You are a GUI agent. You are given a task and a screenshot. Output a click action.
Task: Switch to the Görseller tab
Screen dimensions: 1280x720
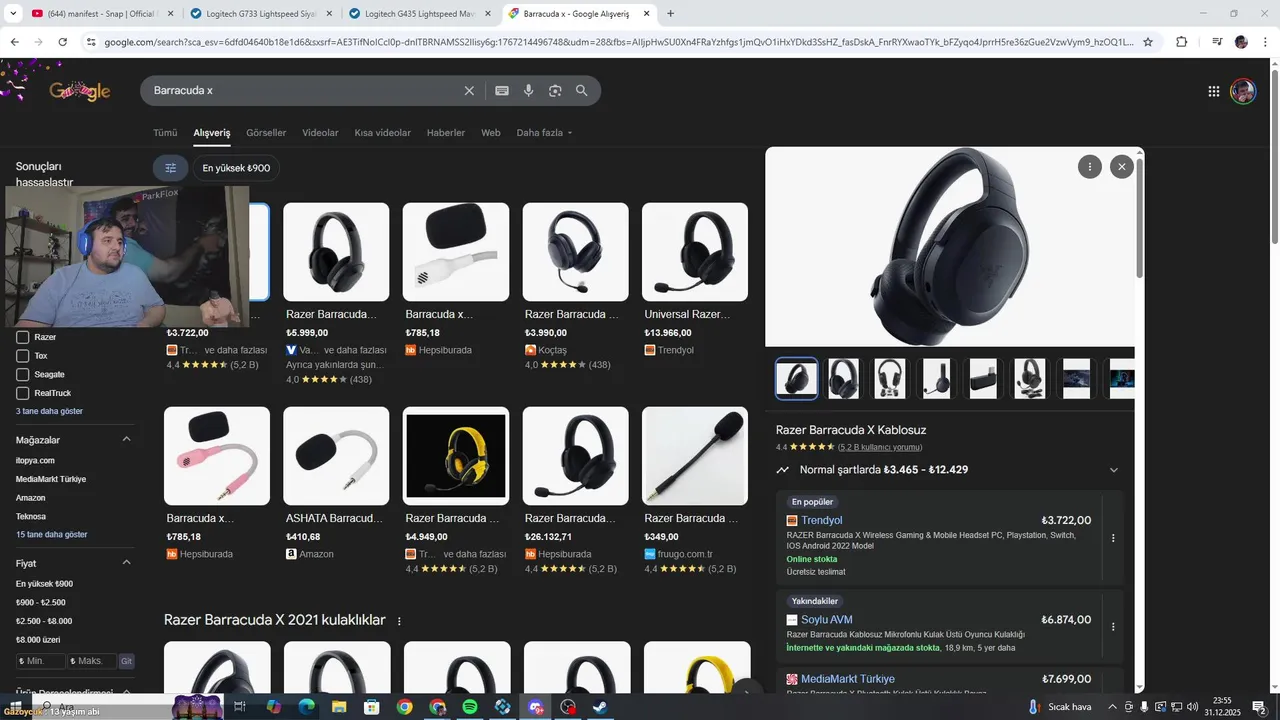coord(266,133)
